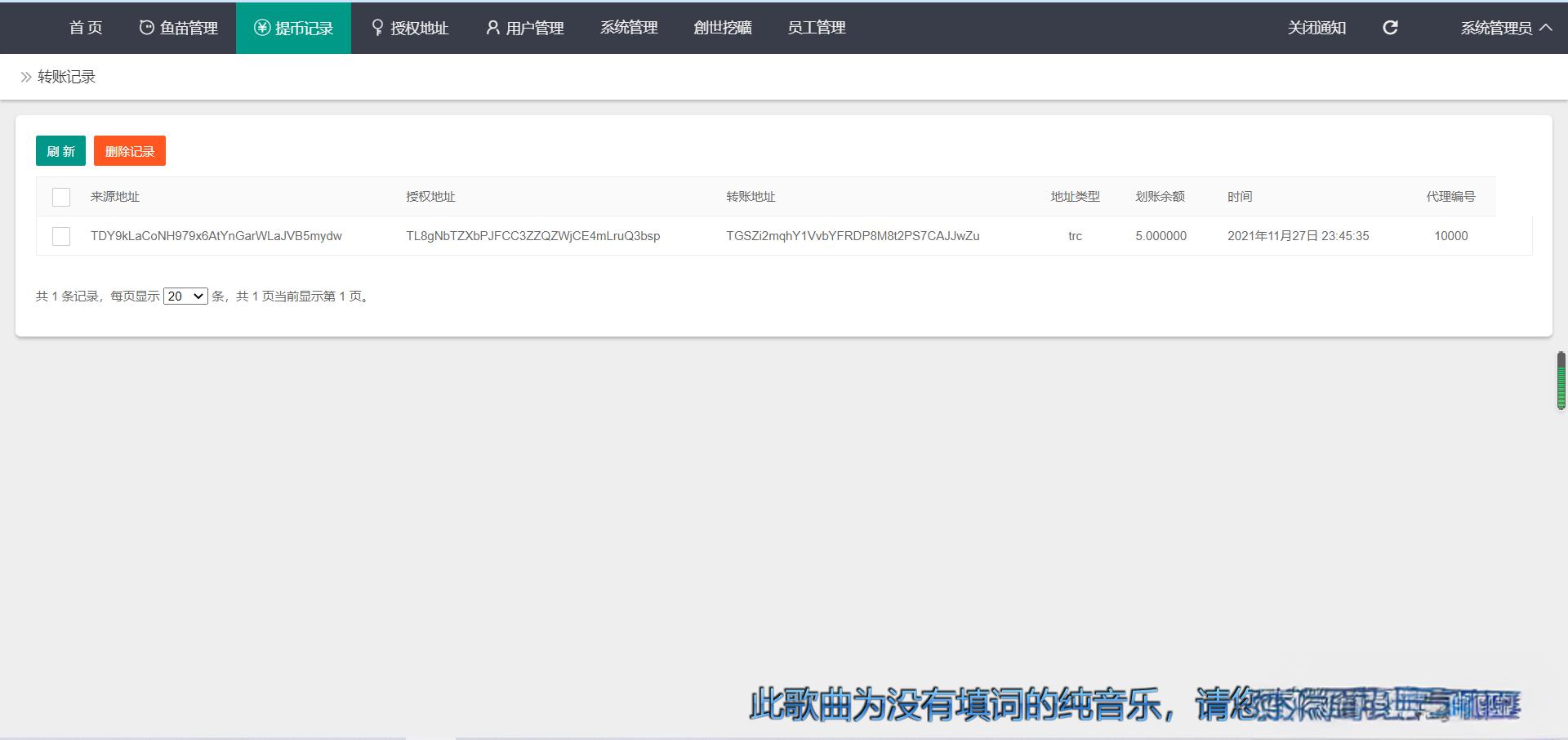Open the 用户管理 menu item
Screen dimensions: 1568x740
point(524,28)
